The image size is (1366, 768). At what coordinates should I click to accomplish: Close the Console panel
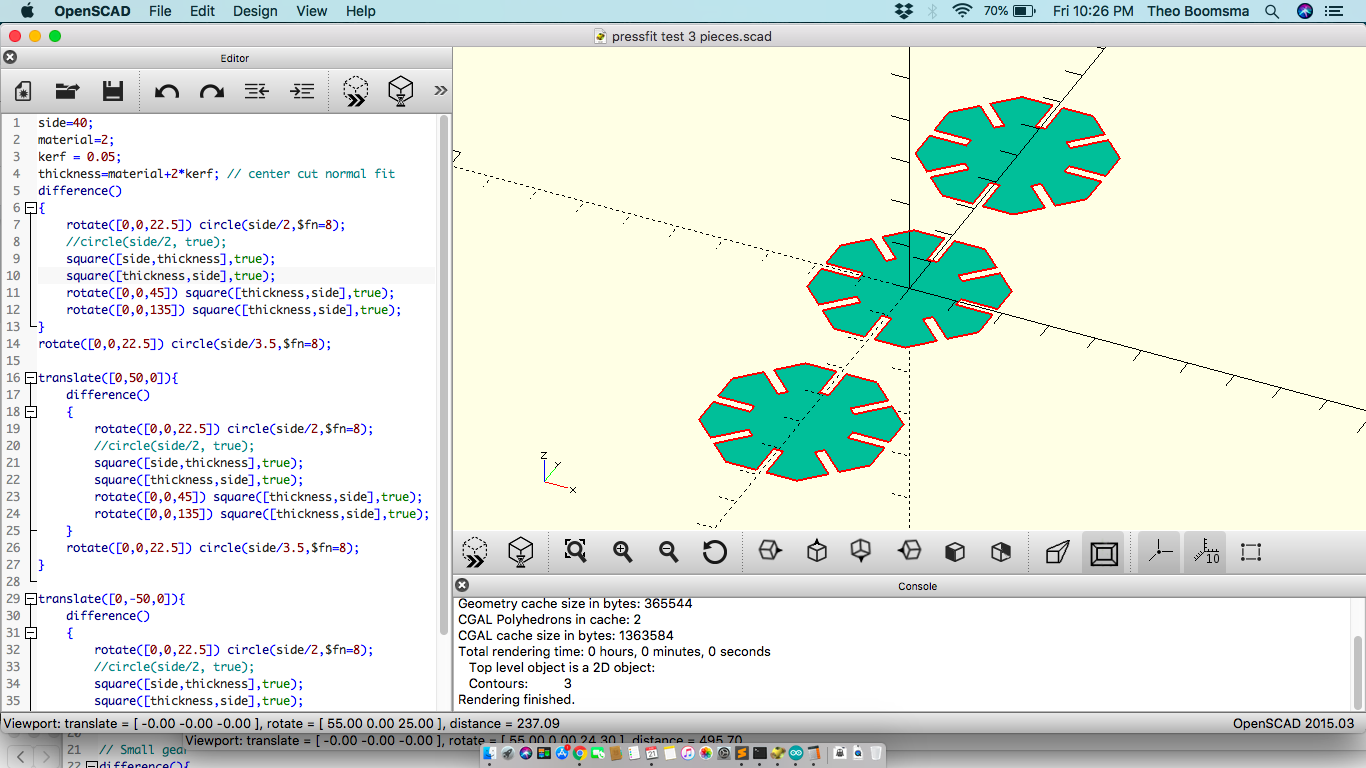pos(461,585)
